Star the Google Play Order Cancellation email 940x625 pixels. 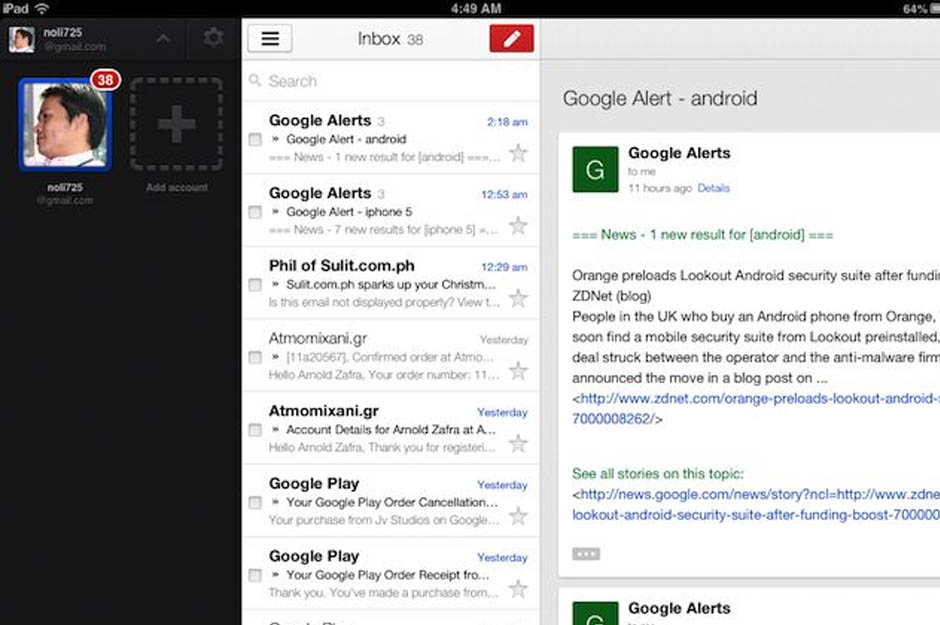[x=517, y=516]
